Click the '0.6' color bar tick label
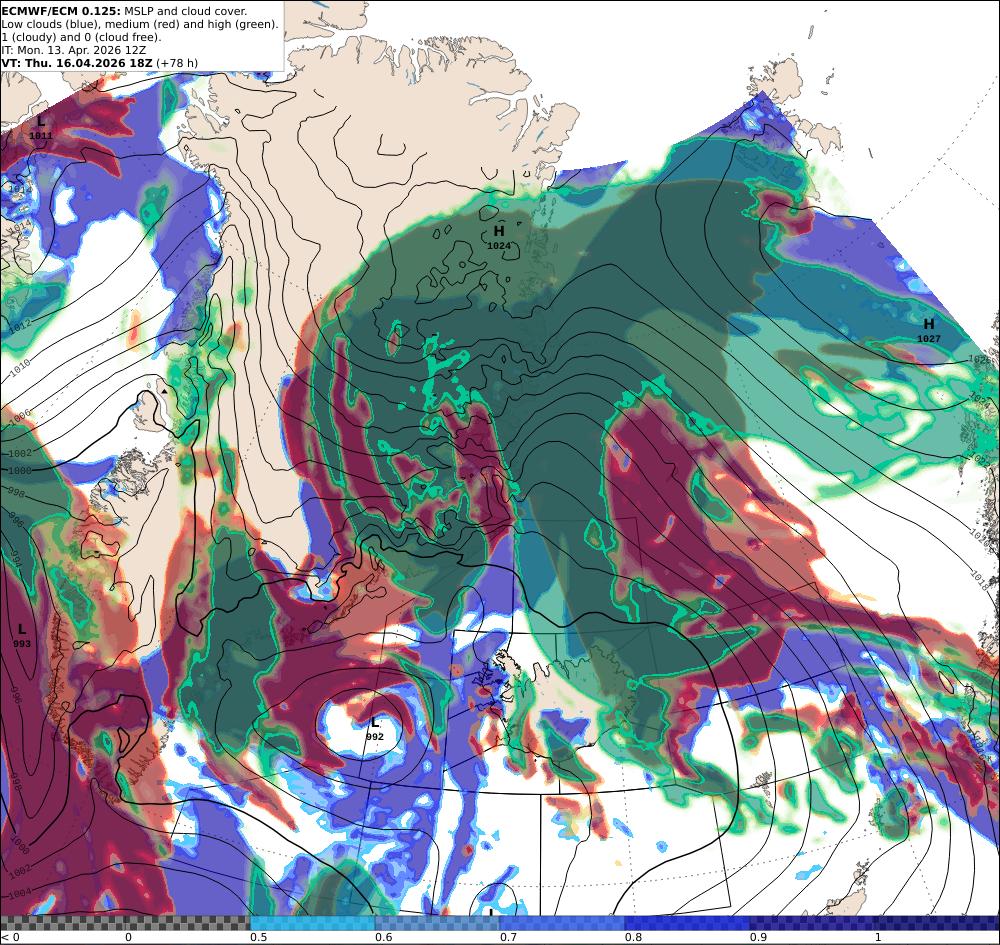This screenshot has height=945, width=1000. (x=383, y=937)
